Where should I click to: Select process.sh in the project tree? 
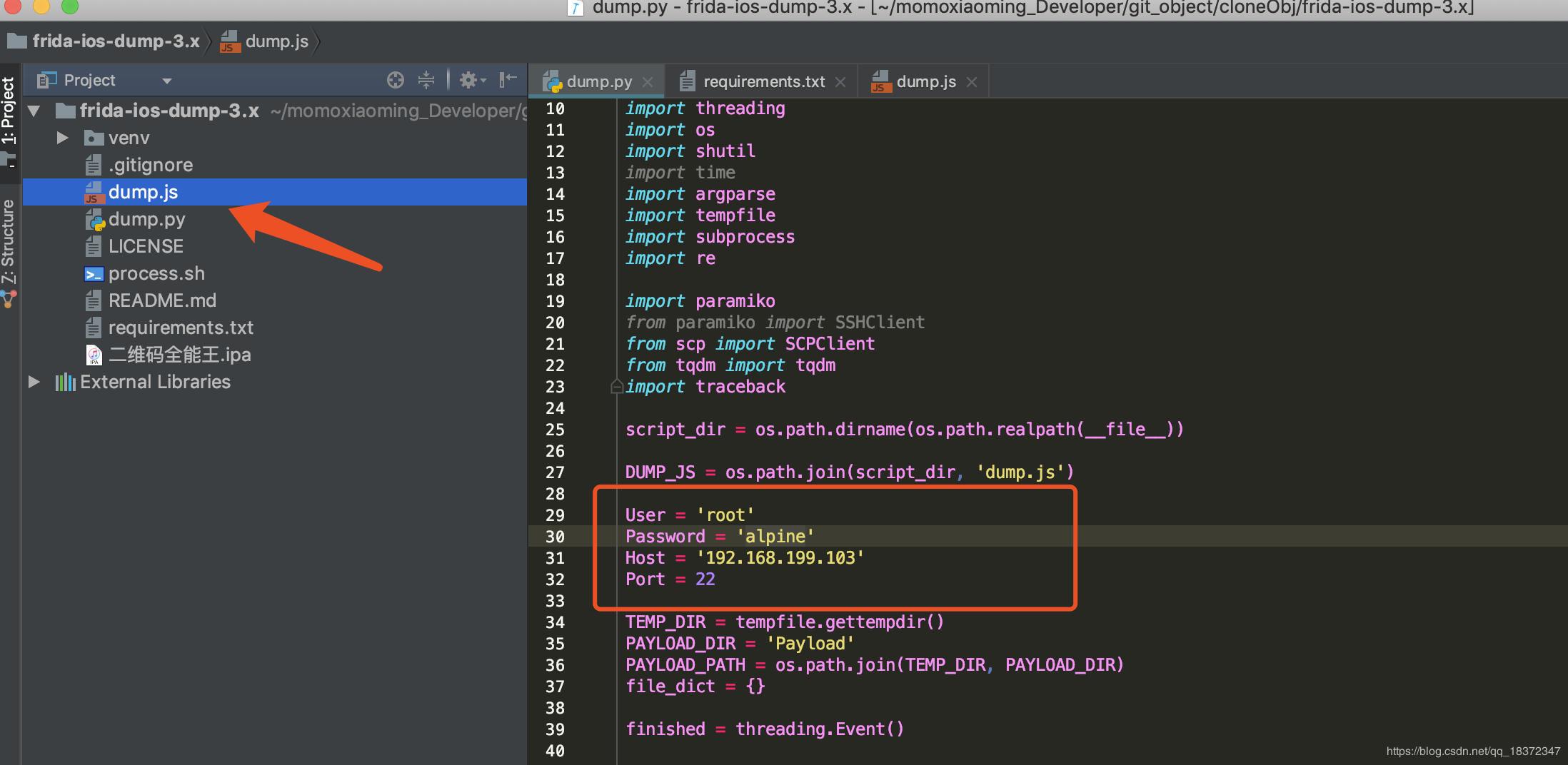click(156, 273)
